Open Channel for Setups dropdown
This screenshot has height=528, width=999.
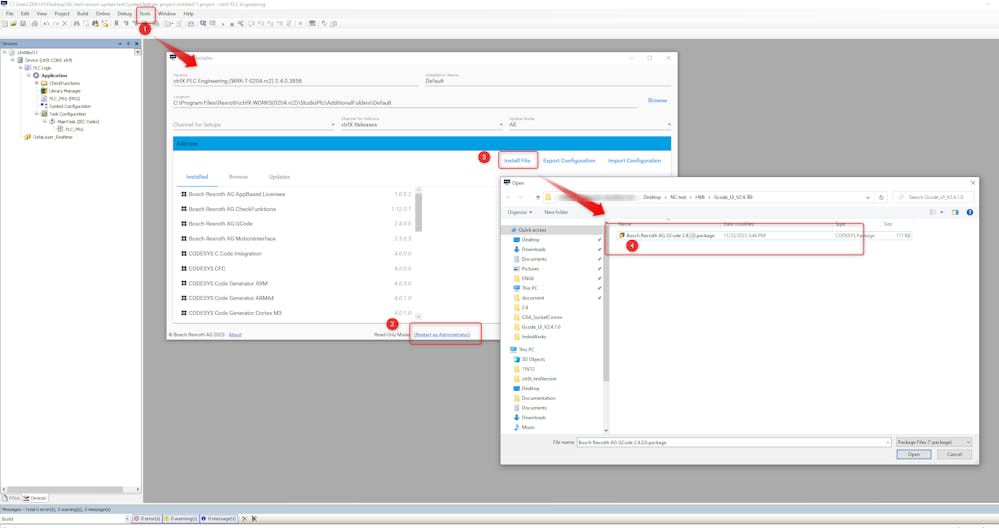254,124
